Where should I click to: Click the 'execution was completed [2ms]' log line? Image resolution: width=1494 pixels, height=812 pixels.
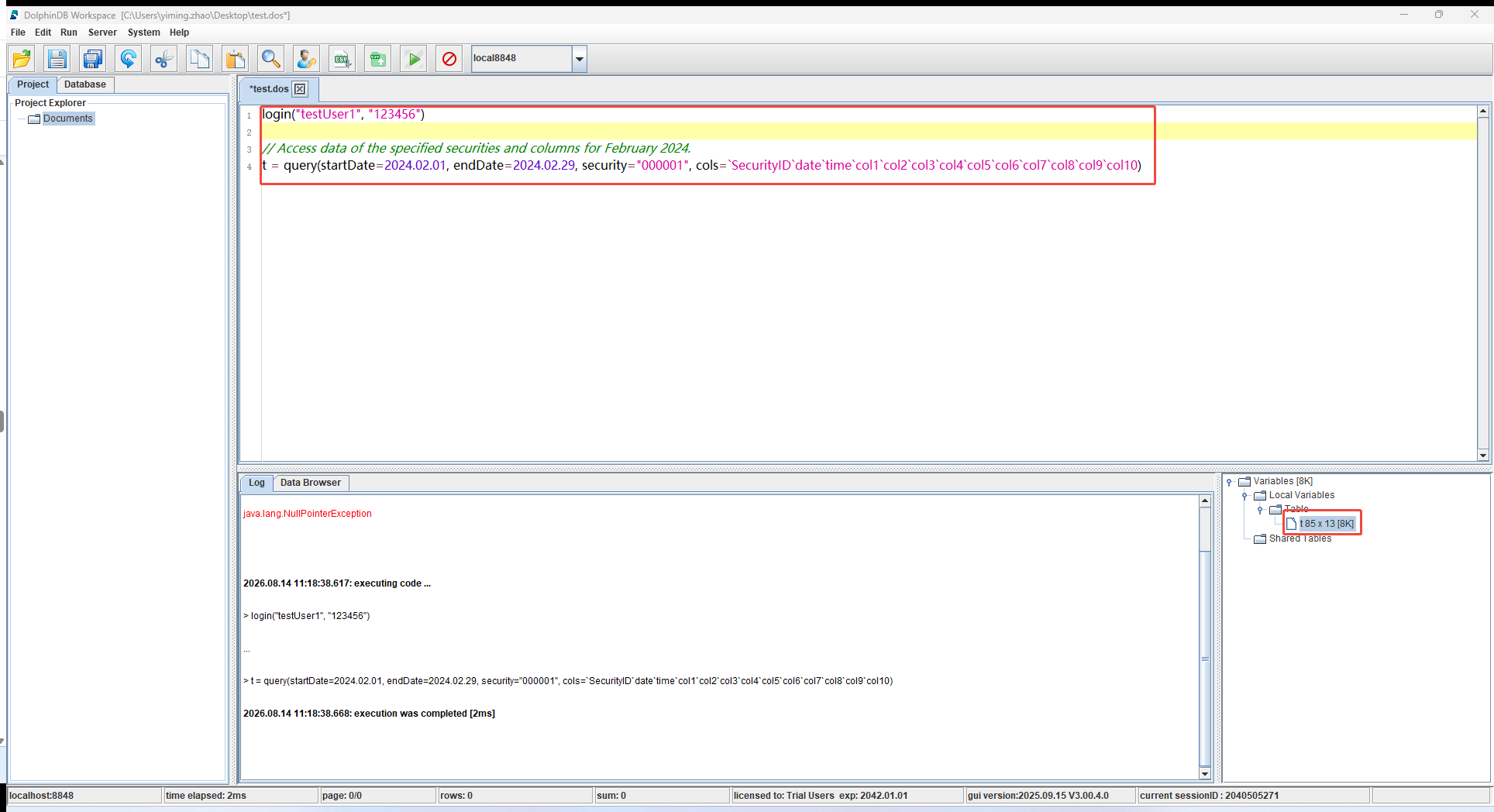369,714
